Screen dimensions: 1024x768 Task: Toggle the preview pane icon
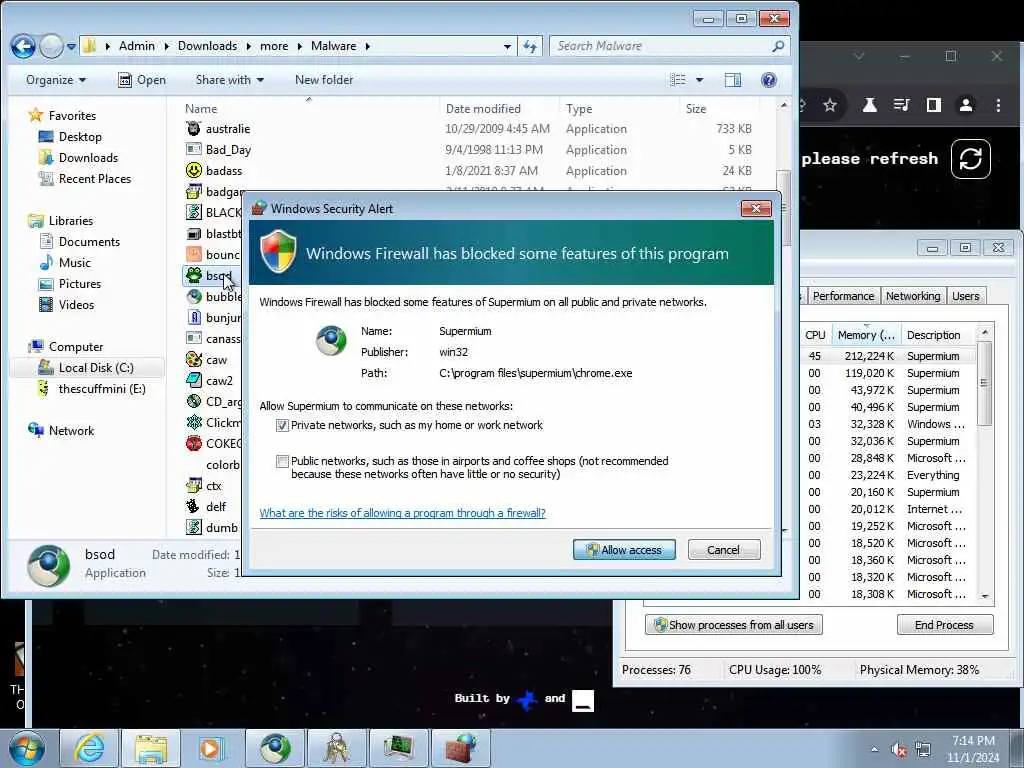[x=733, y=80]
